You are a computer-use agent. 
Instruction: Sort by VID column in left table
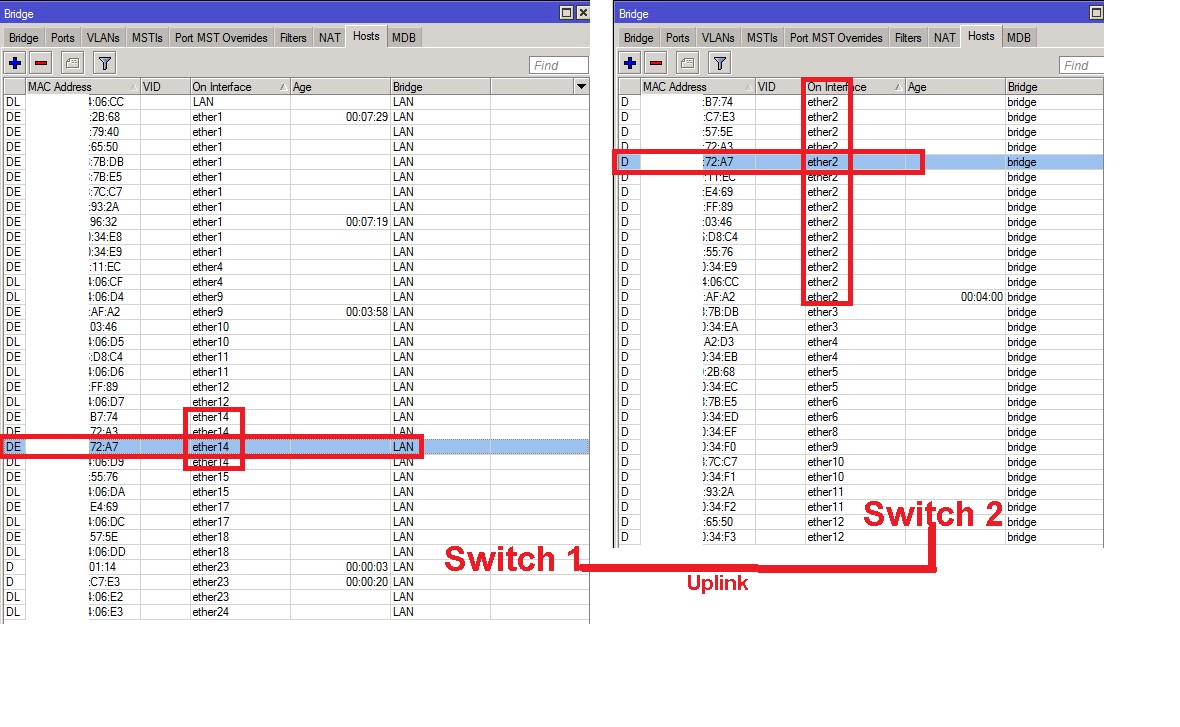point(165,87)
